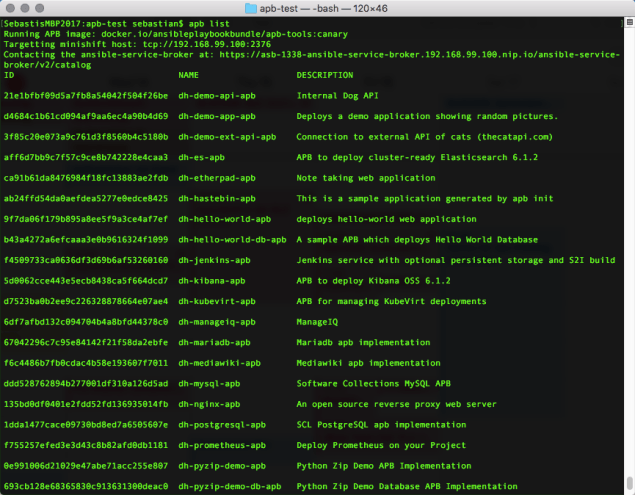
Task: Click the description 'ManageIQ'
Action: pyautogui.click(x=317, y=322)
